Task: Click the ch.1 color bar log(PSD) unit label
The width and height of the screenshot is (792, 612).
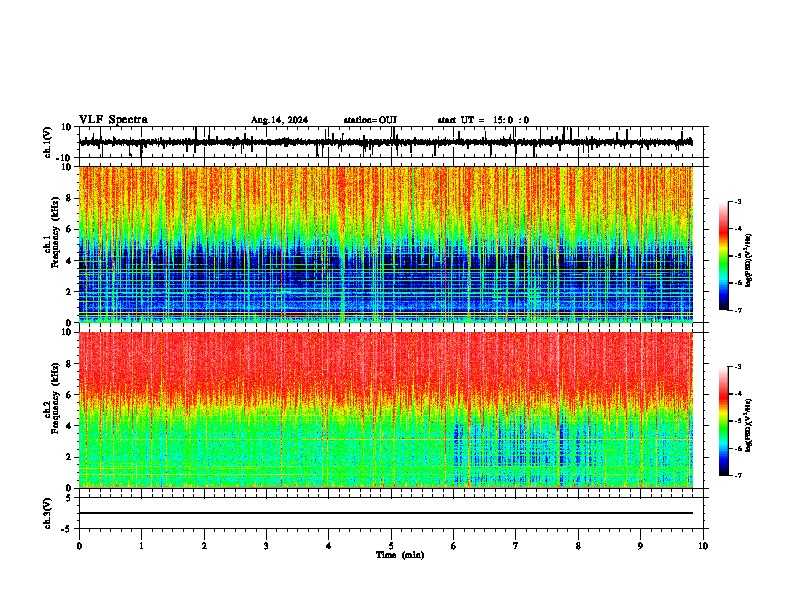Action: click(x=749, y=261)
